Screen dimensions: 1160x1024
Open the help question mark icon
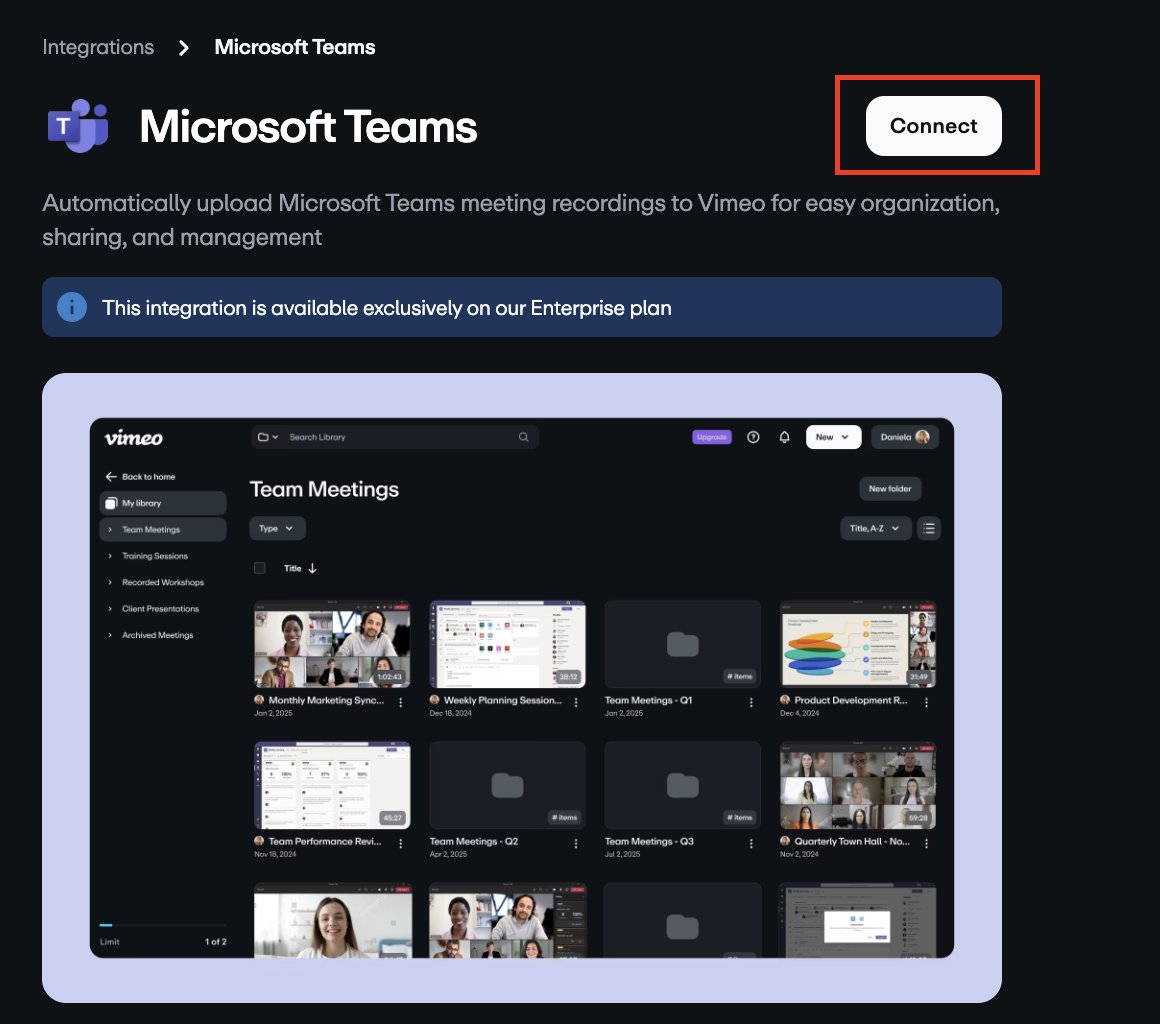coord(753,437)
